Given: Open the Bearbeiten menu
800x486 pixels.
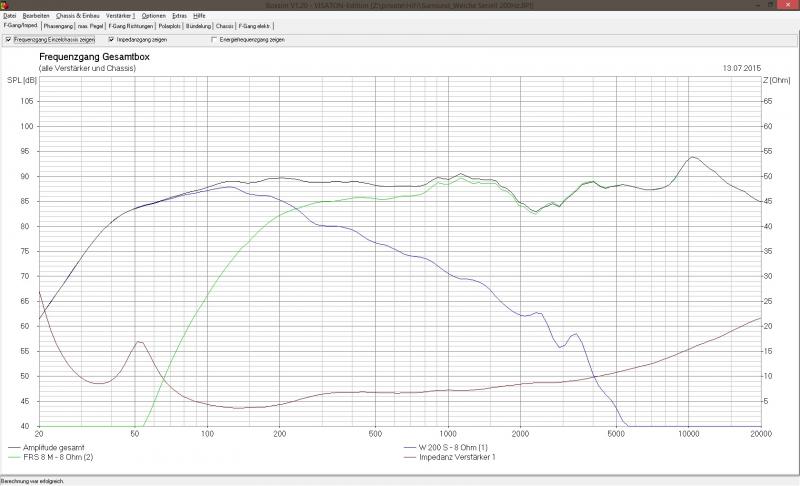Looking at the screenshot, I should coord(36,16).
